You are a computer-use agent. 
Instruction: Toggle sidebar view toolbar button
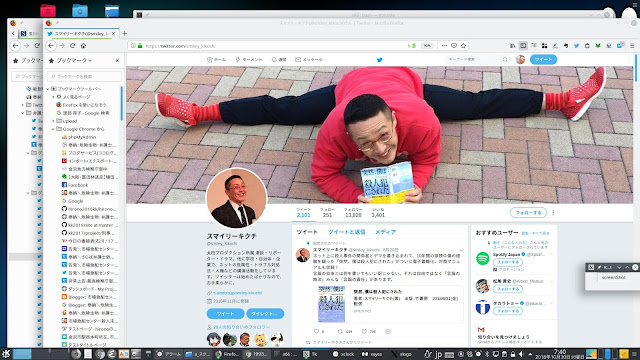point(523,46)
